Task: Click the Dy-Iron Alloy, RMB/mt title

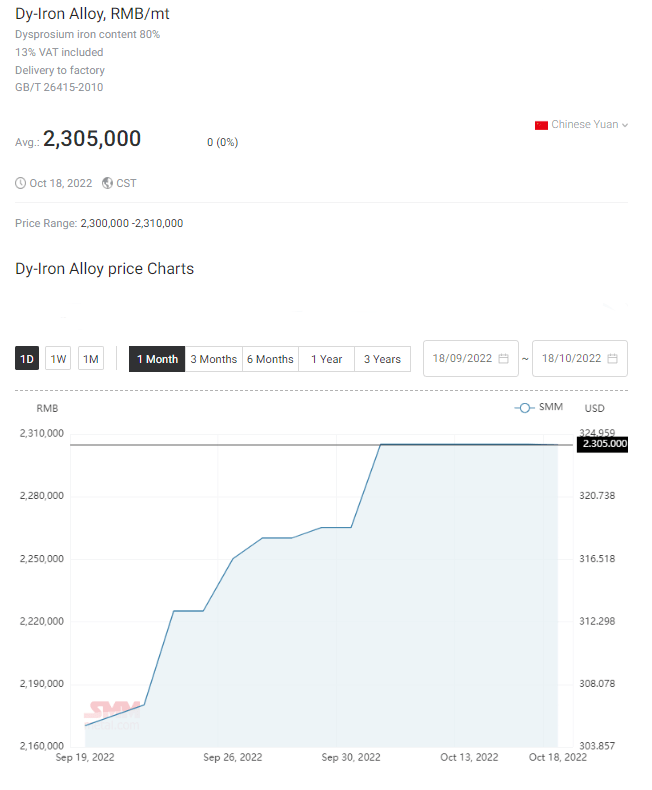Action: 92,14
